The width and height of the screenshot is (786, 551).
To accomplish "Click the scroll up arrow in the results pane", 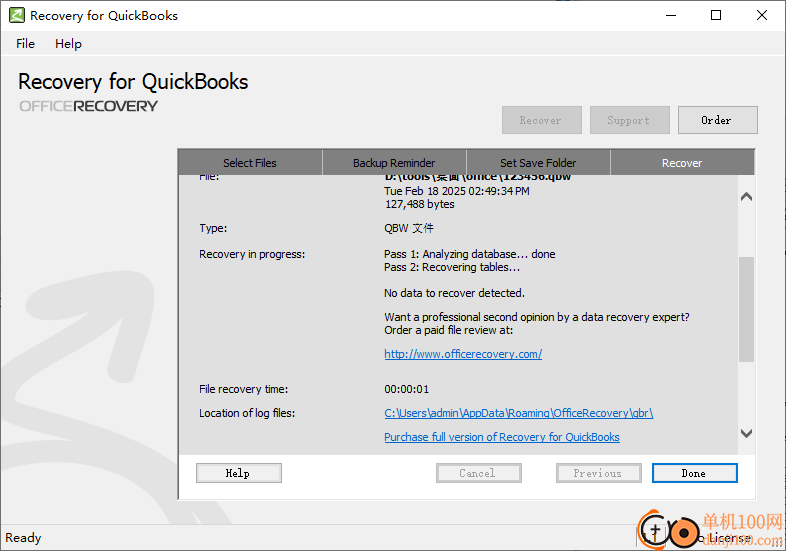I will 746,197.
